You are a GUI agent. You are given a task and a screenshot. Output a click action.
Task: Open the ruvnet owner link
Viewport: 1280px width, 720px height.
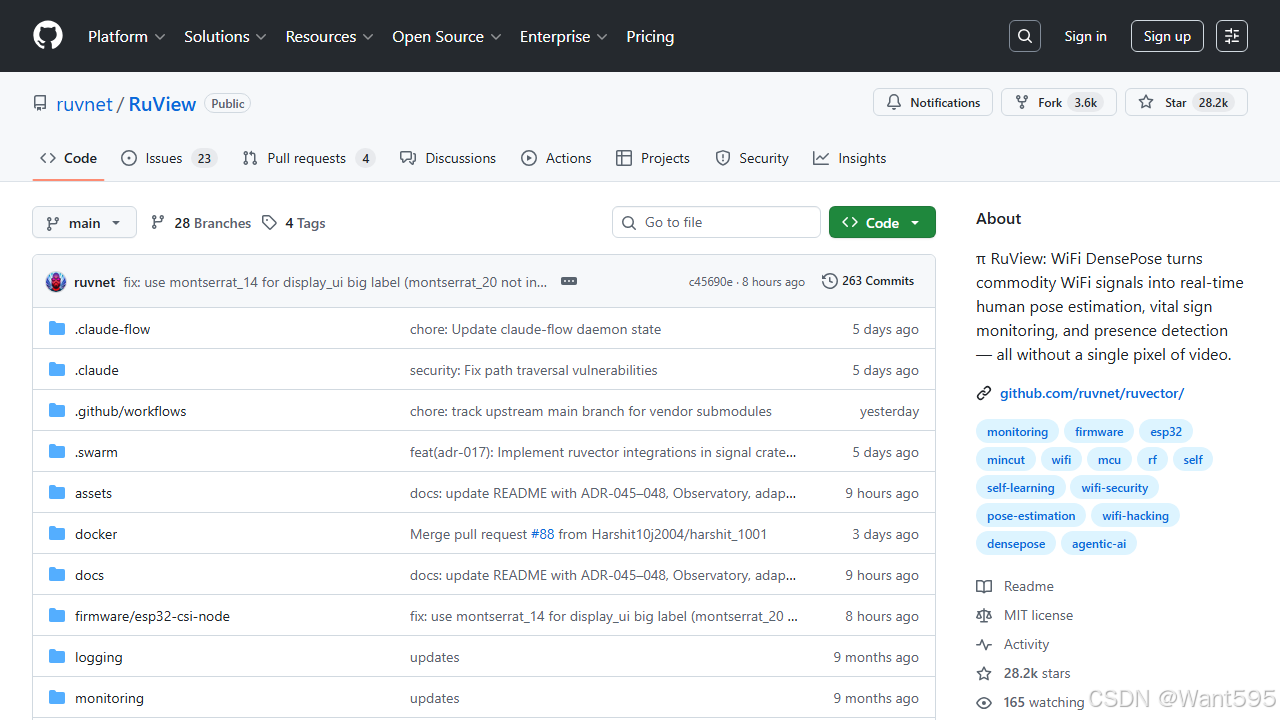coord(84,104)
